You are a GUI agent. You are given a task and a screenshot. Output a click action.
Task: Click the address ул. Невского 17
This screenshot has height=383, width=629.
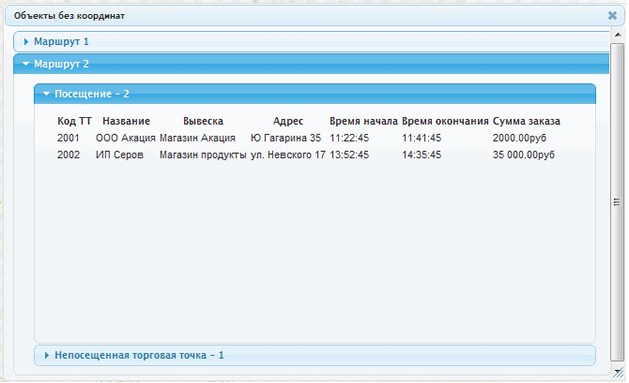click(x=288, y=155)
